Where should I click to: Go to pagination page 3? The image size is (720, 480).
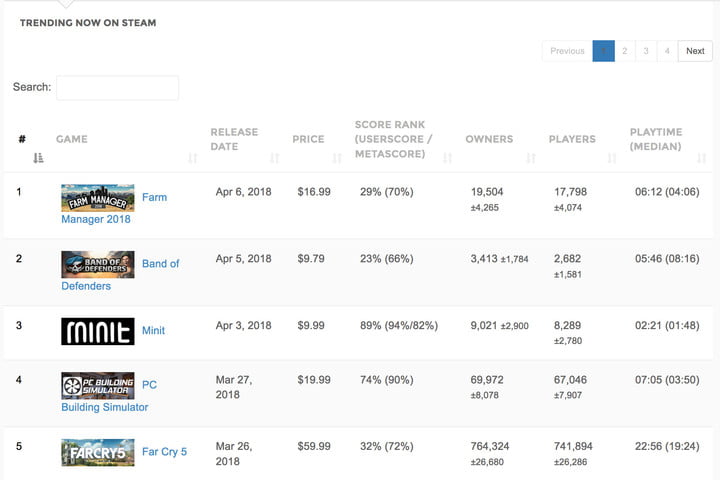click(646, 51)
